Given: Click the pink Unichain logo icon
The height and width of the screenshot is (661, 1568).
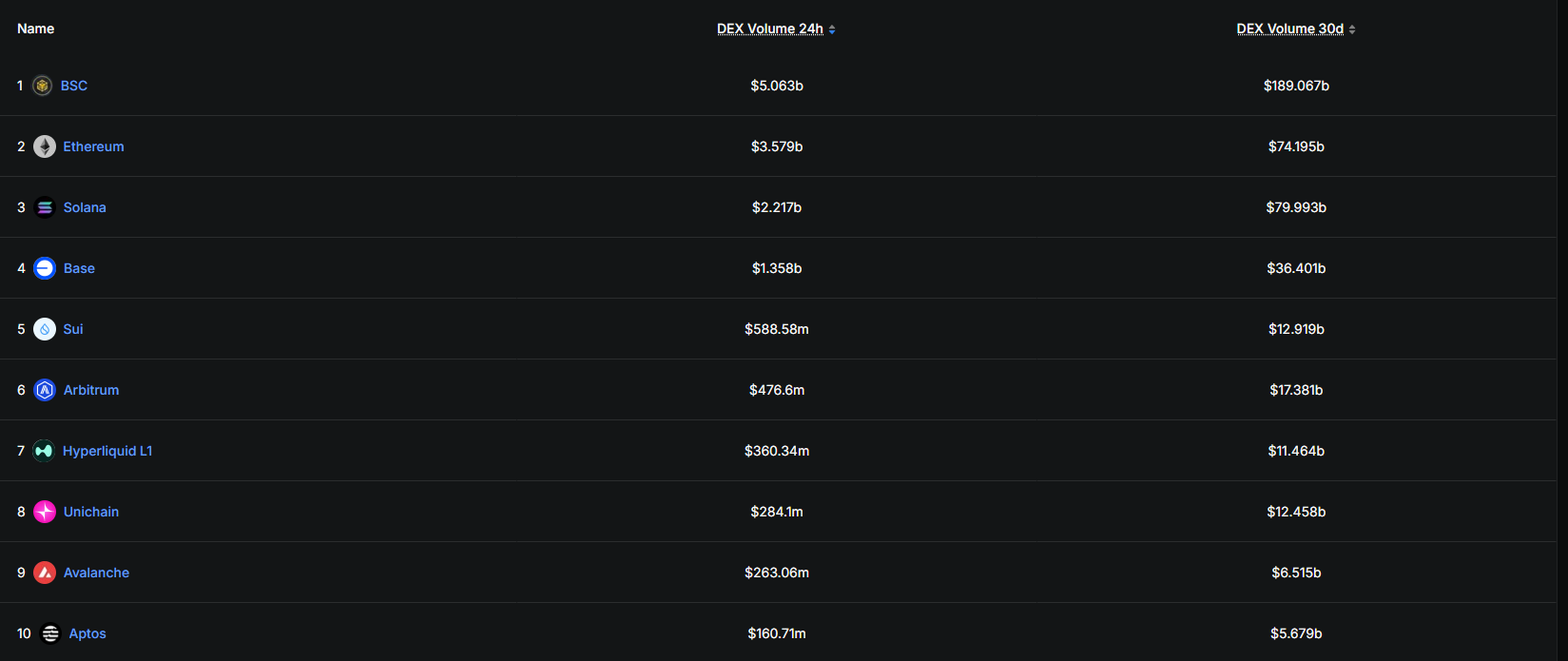Looking at the screenshot, I should [x=45, y=512].
